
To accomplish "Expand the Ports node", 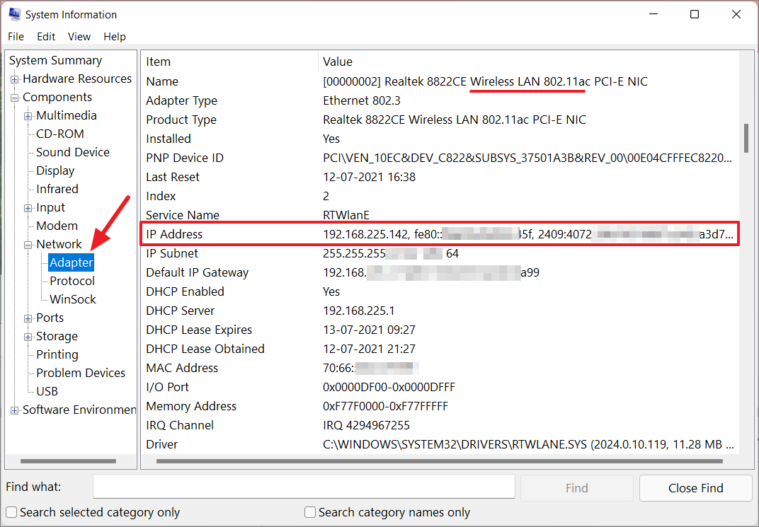I will (x=28, y=318).
